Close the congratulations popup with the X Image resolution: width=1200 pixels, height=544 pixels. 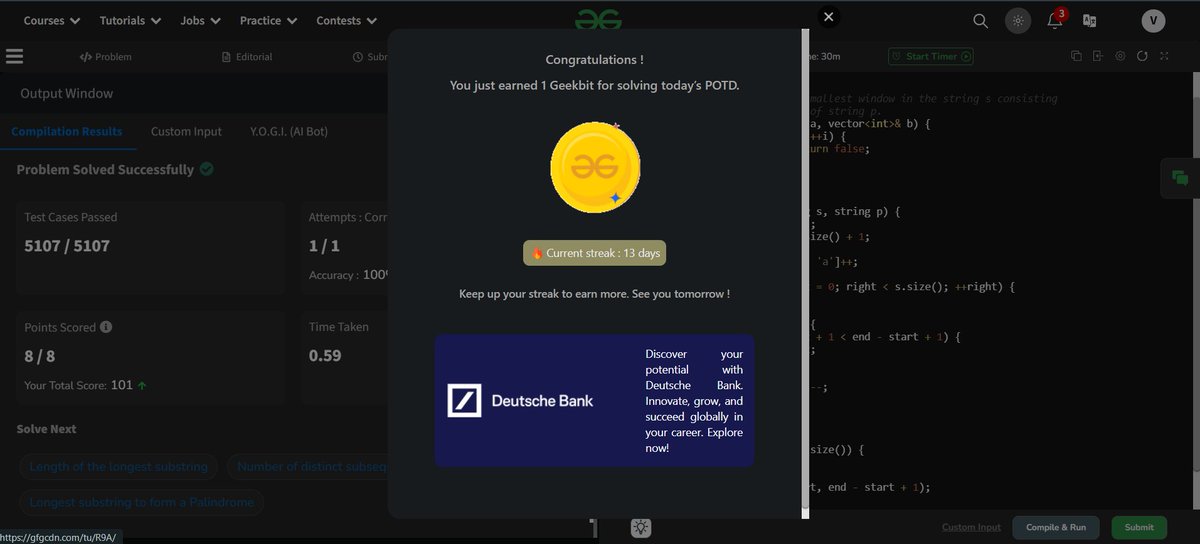[827, 16]
